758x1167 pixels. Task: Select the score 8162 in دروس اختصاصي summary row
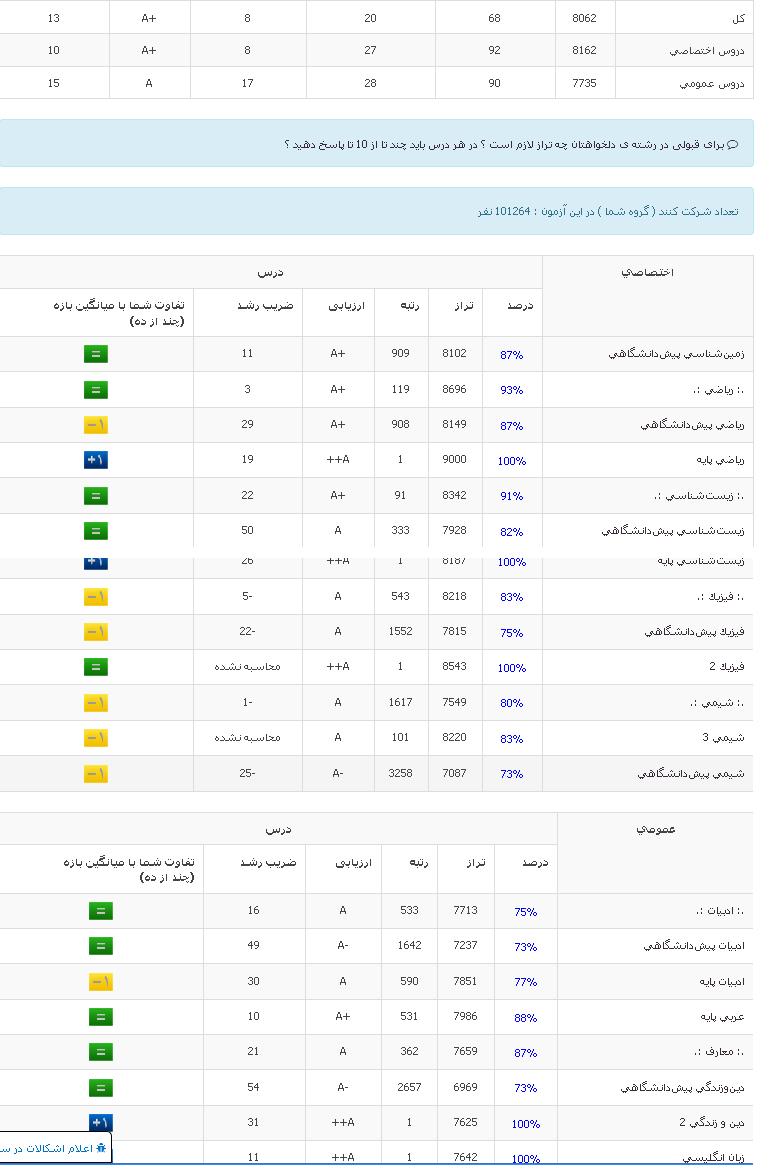tap(585, 50)
